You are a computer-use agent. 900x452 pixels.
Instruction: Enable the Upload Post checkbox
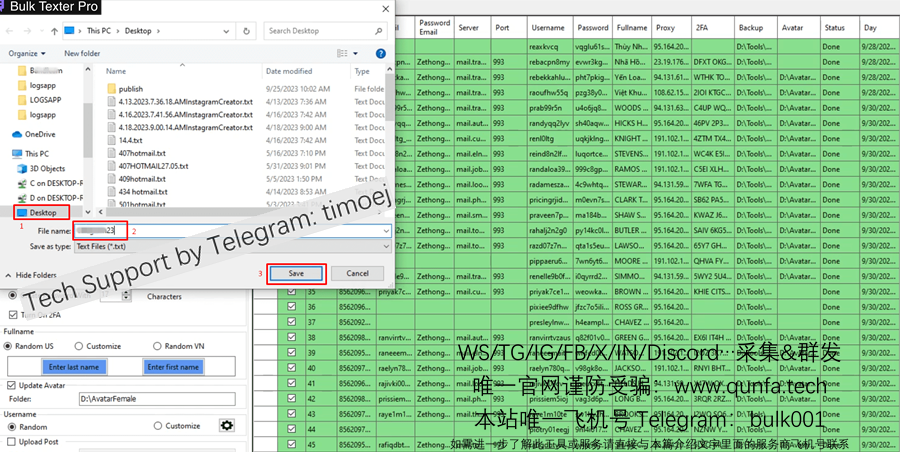pyautogui.click(x=11, y=442)
